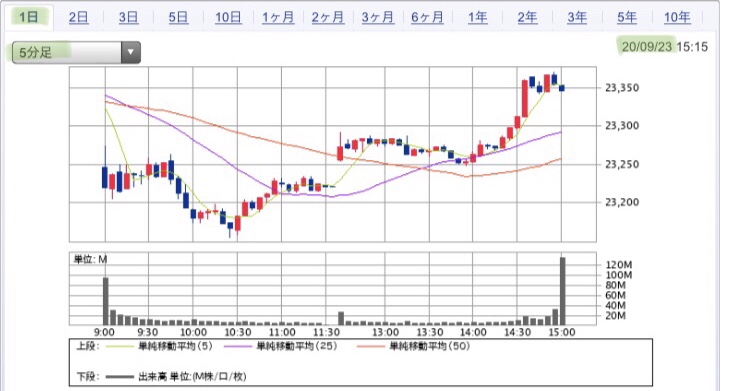View the 3年 chart period
This screenshot has height=391, width=731.
pos(577,18)
